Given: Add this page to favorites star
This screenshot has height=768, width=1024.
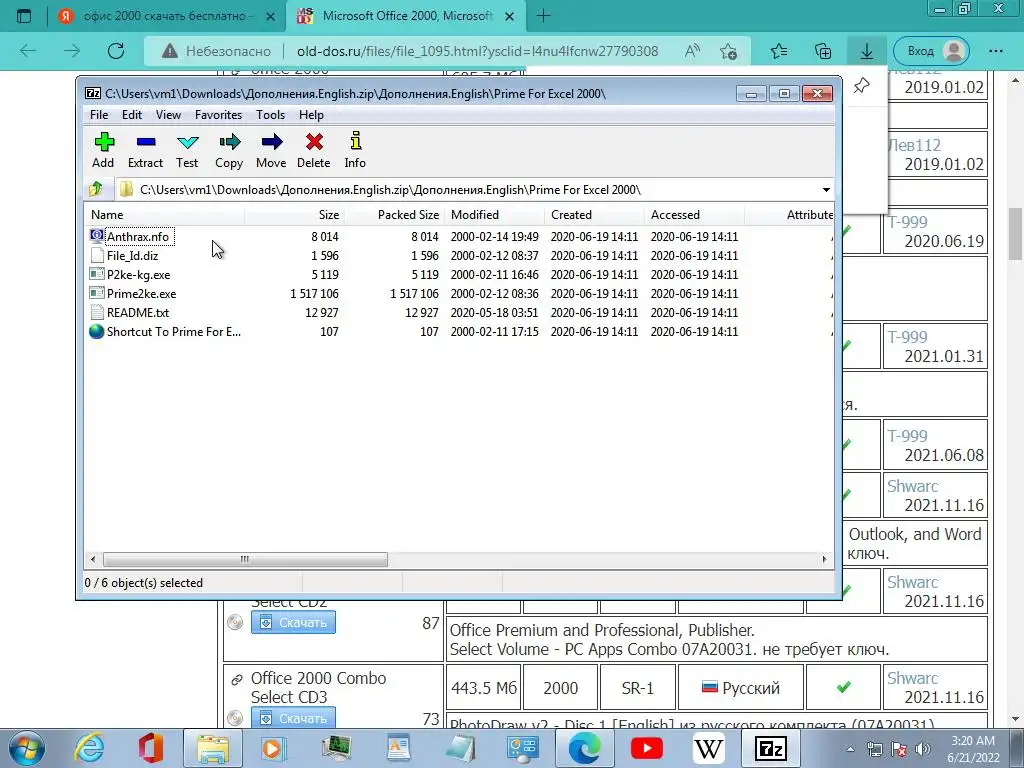Looking at the screenshot, I should click(x=728, y=51).
